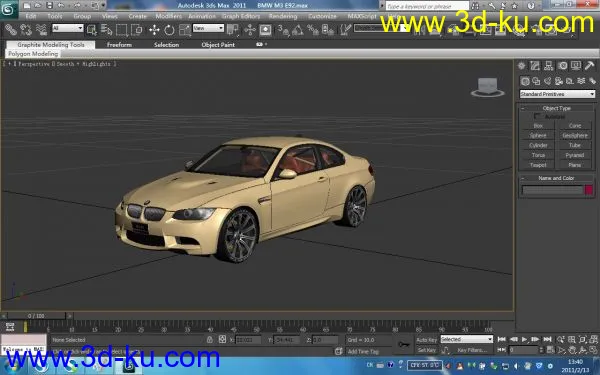Activate the Select and Move tool
Viewport: 600px width, 375px height.
pyautogui.click(x=154, y=29)
